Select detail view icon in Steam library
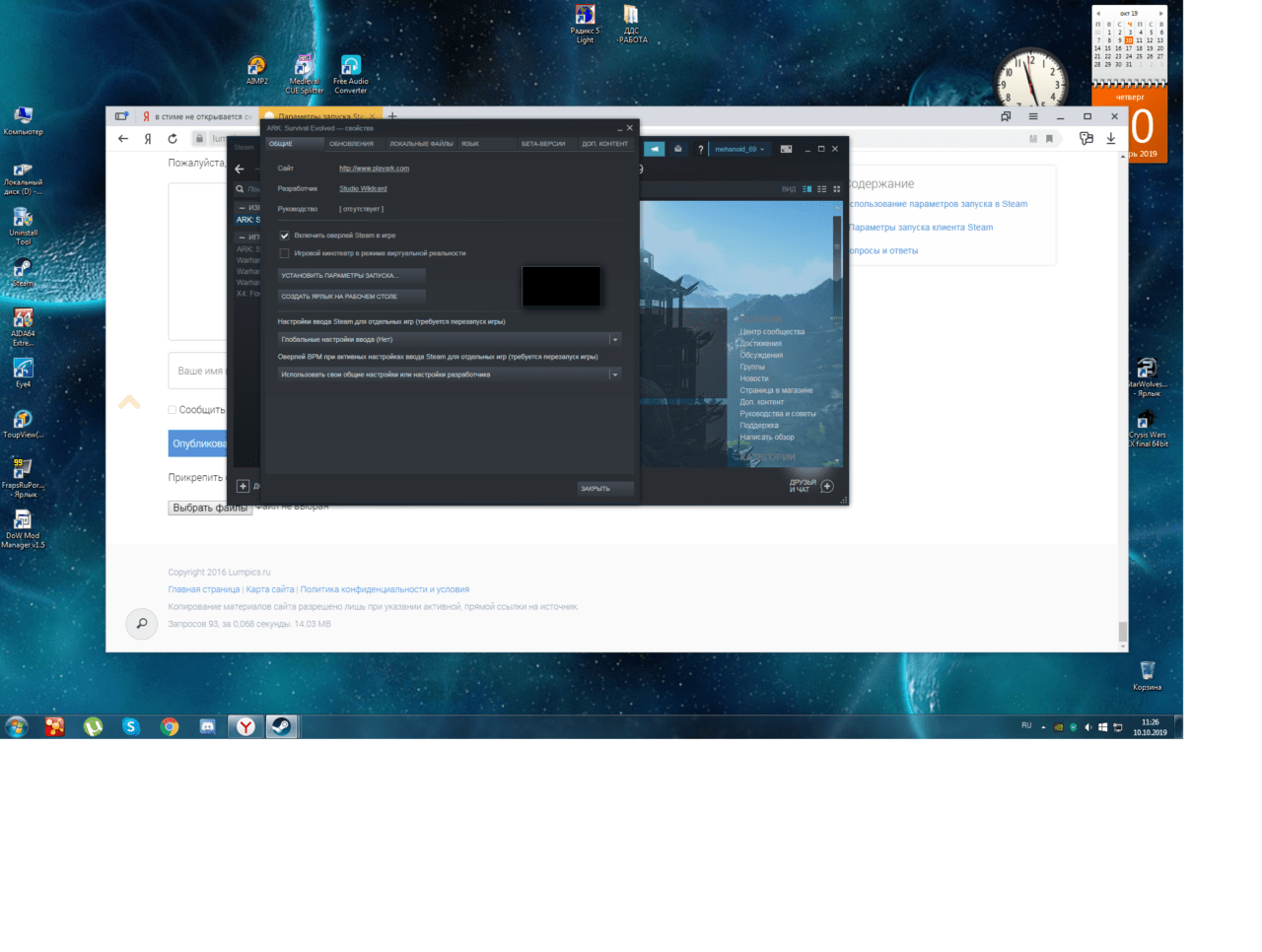The image size is (1262, 952). [807, 189]
